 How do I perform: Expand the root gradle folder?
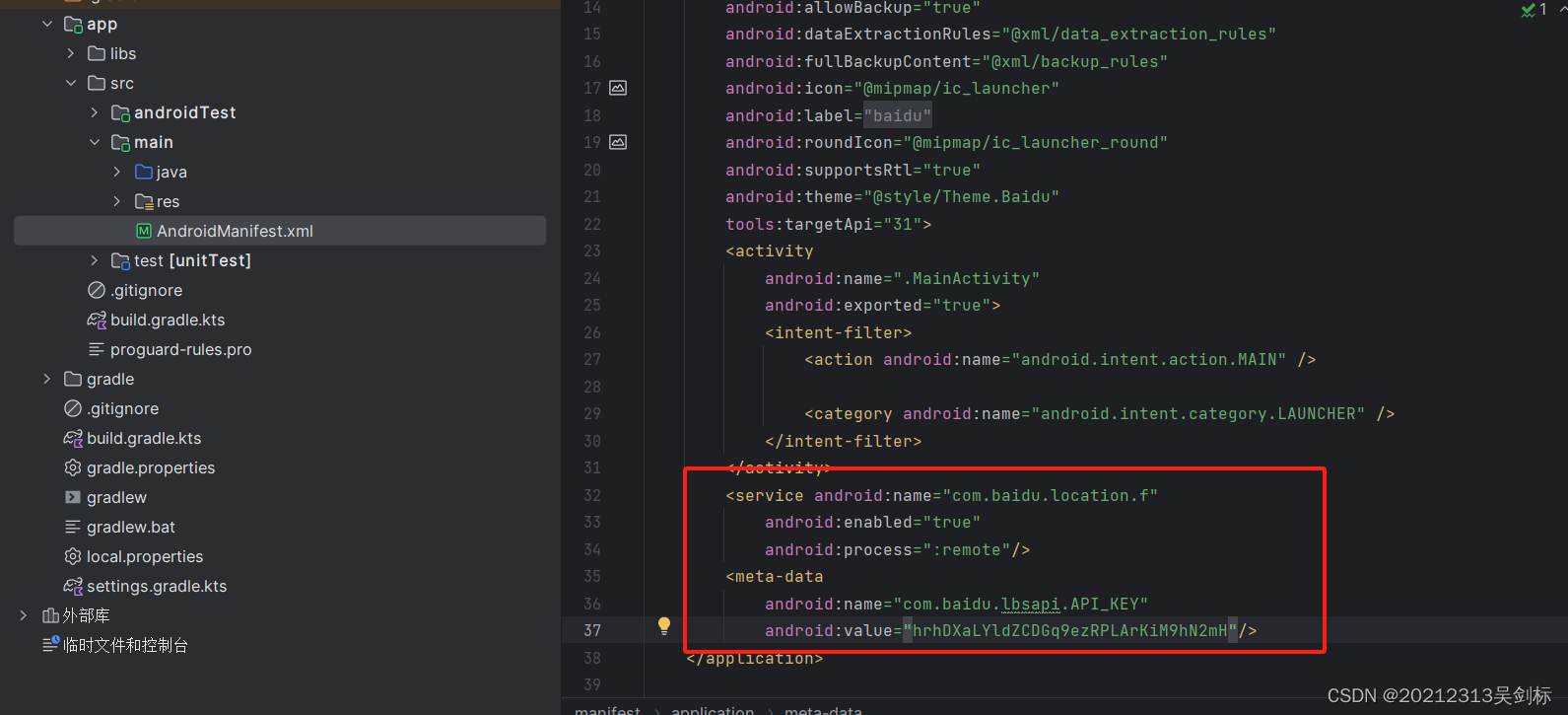47,379
